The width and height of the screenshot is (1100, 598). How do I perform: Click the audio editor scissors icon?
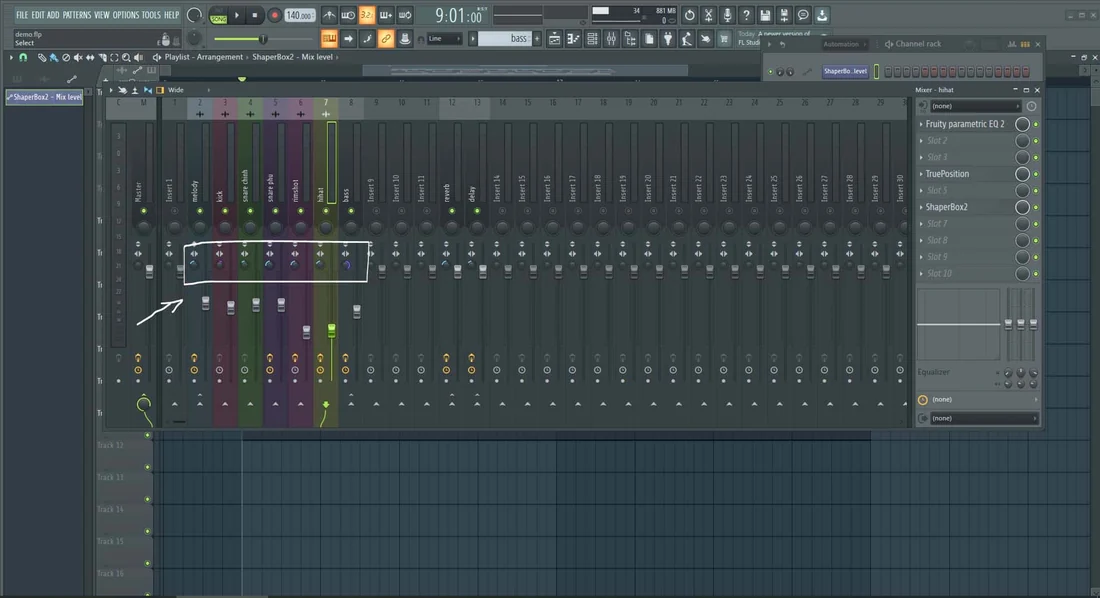709,15
